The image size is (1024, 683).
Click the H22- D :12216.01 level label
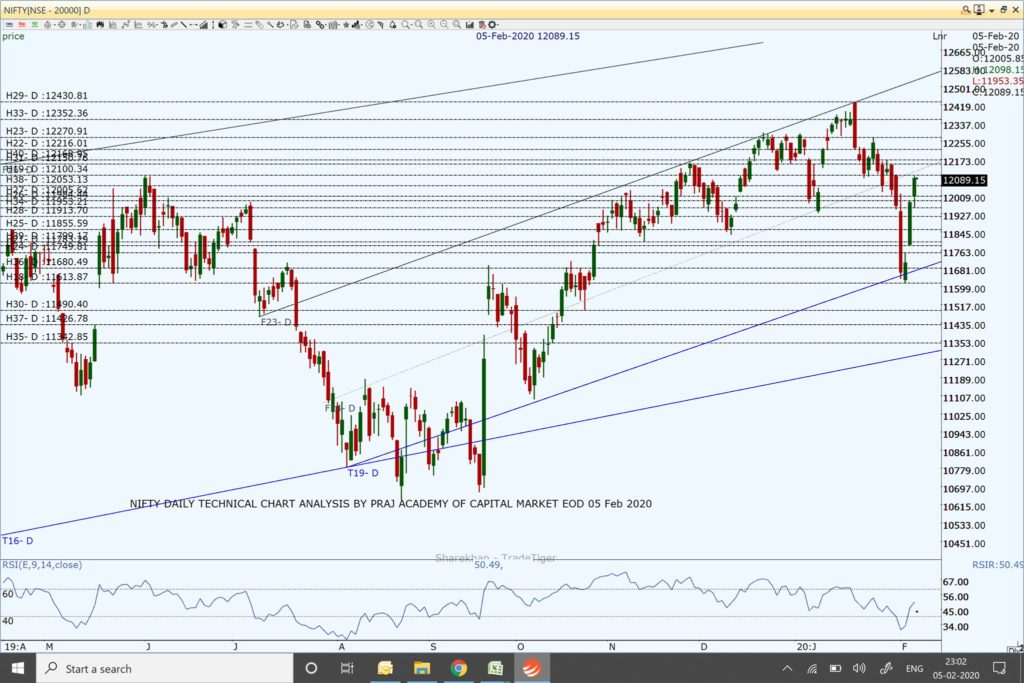pyautogui.click(x=46, y=143)
